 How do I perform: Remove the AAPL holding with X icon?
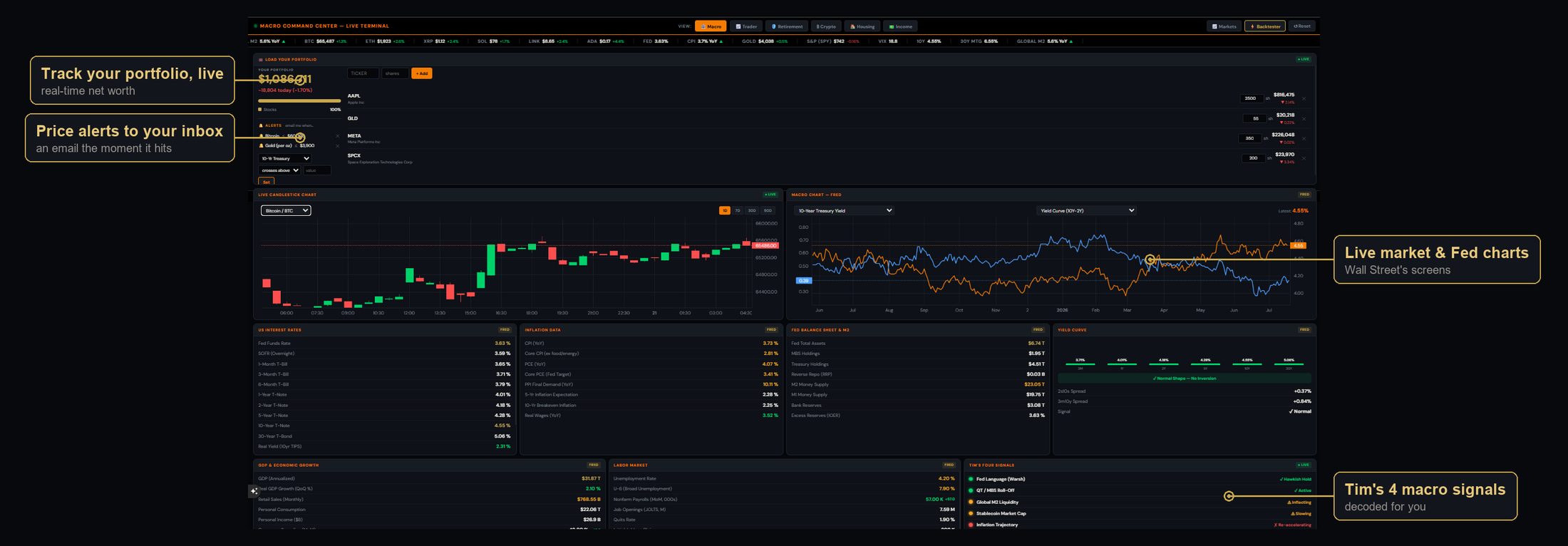click(x=1304, y=99)
